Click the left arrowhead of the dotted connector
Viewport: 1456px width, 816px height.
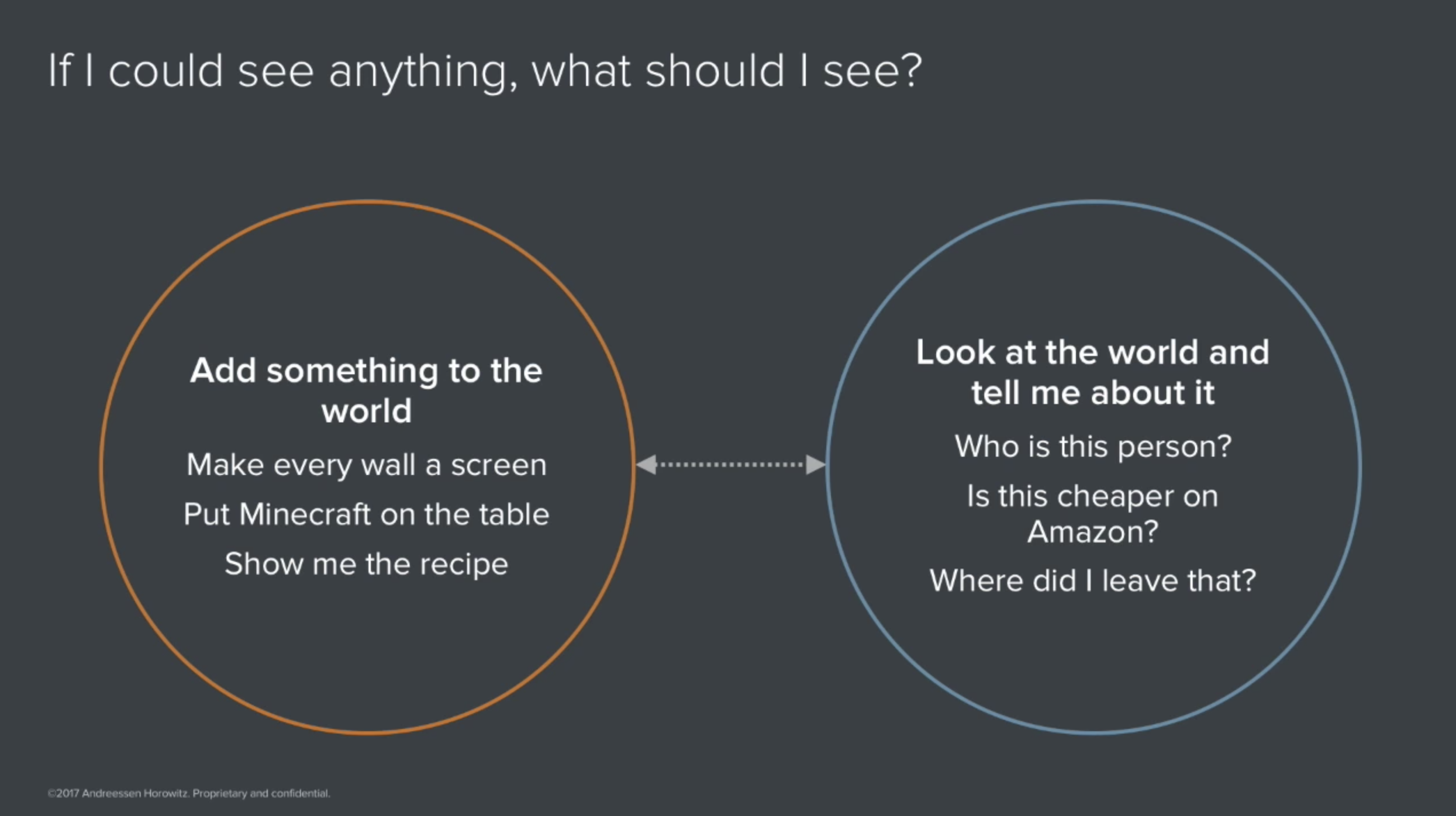[647, 465]
